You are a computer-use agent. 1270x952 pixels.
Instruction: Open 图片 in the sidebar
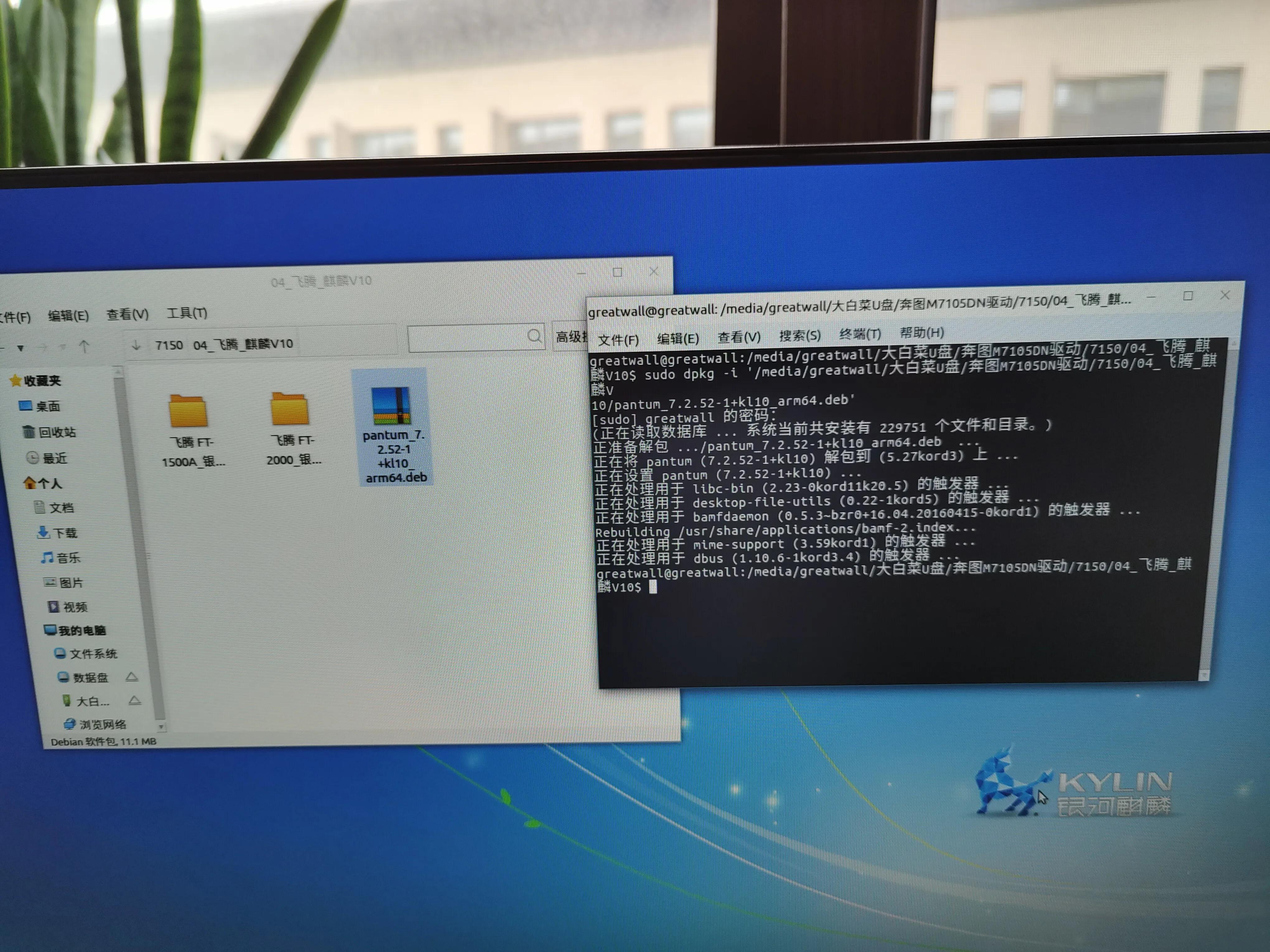[x=64, y=583]
